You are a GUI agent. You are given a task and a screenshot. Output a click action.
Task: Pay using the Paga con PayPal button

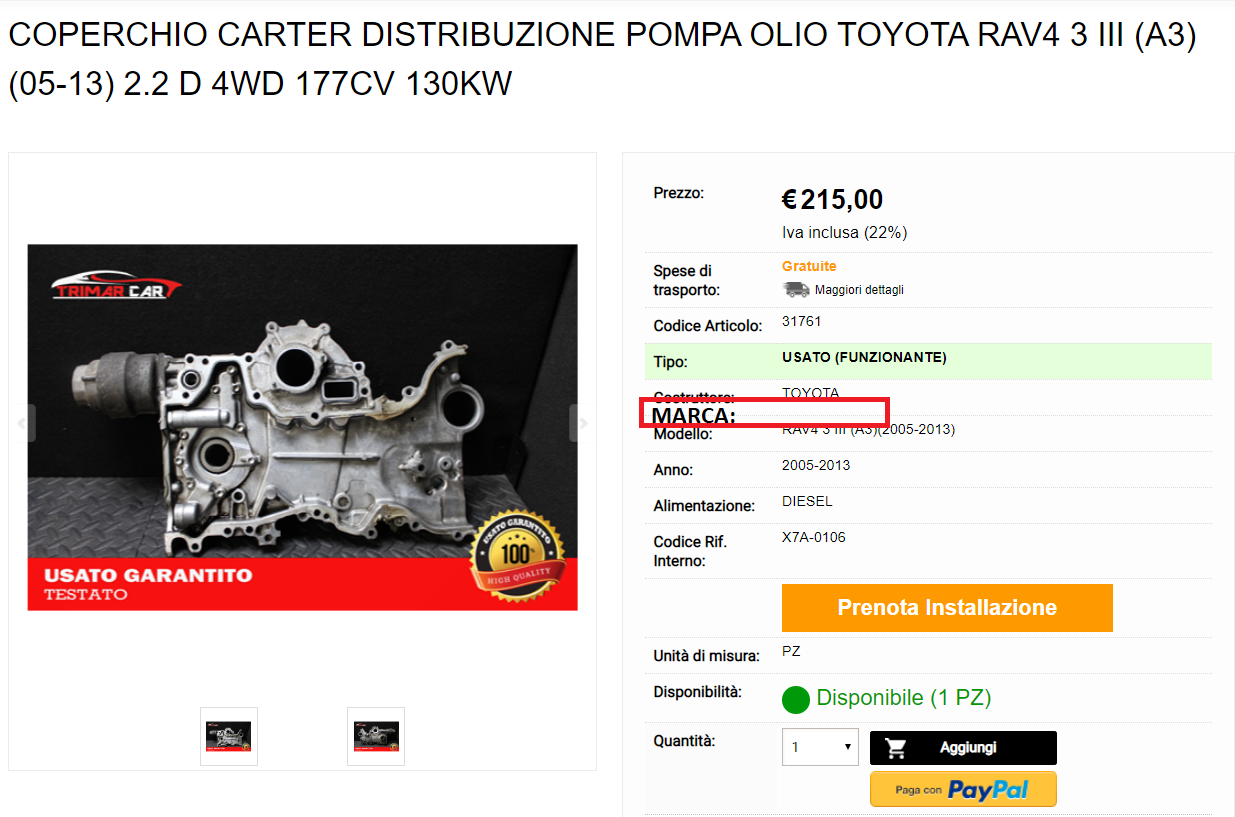pyautogui.click(x=963, y=789)
